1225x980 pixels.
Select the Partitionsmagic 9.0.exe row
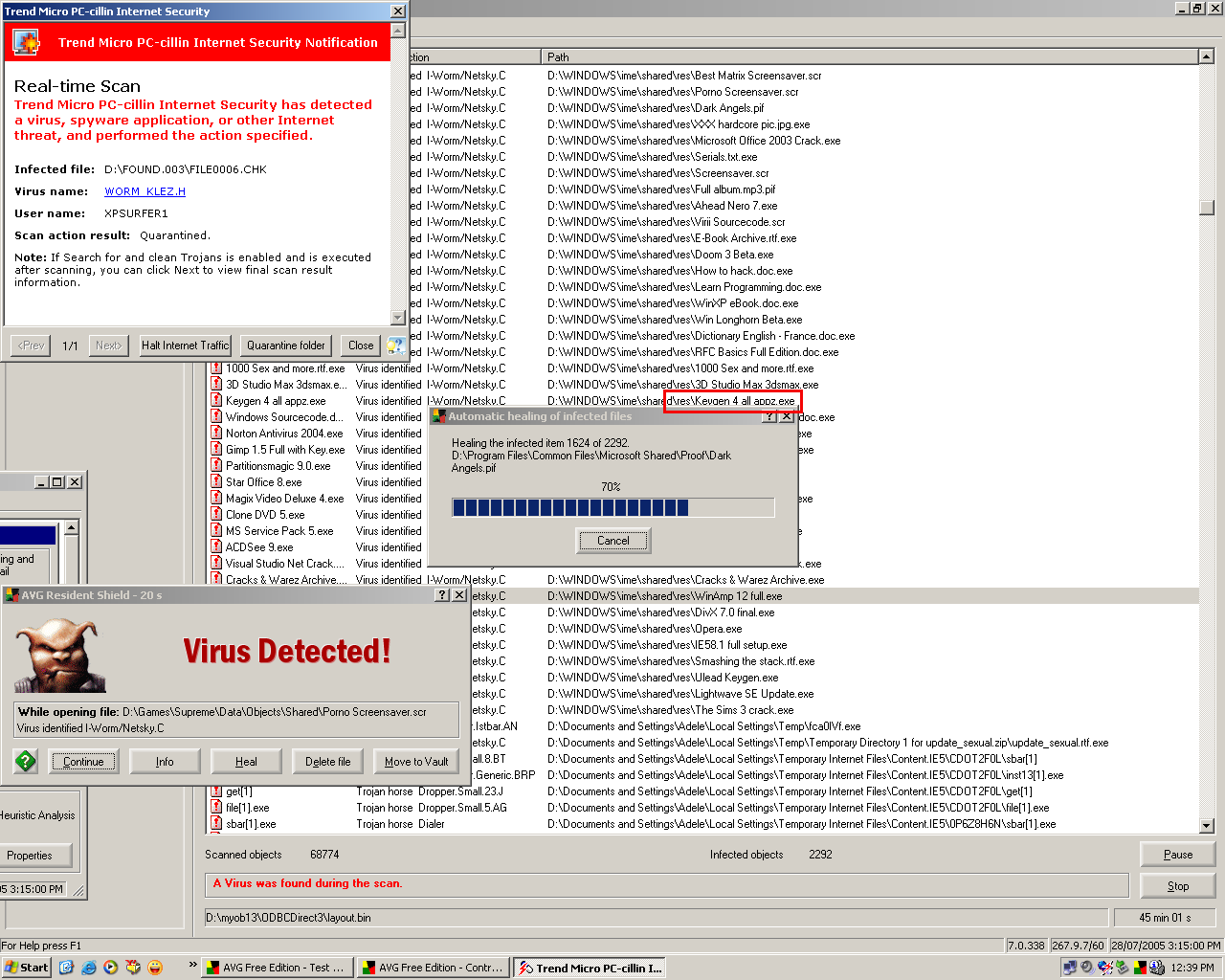tap(316, 466)
